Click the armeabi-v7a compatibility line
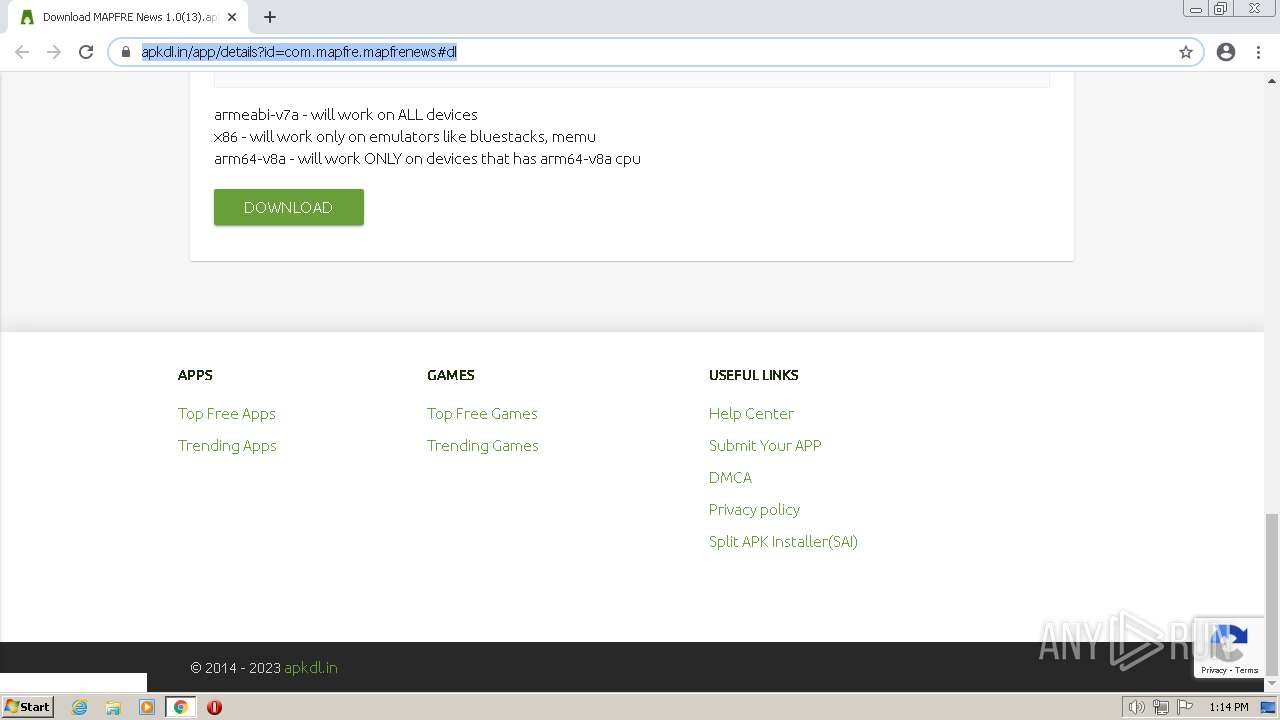The height and width of the screenshot is (720, 1280). [346, 114]
